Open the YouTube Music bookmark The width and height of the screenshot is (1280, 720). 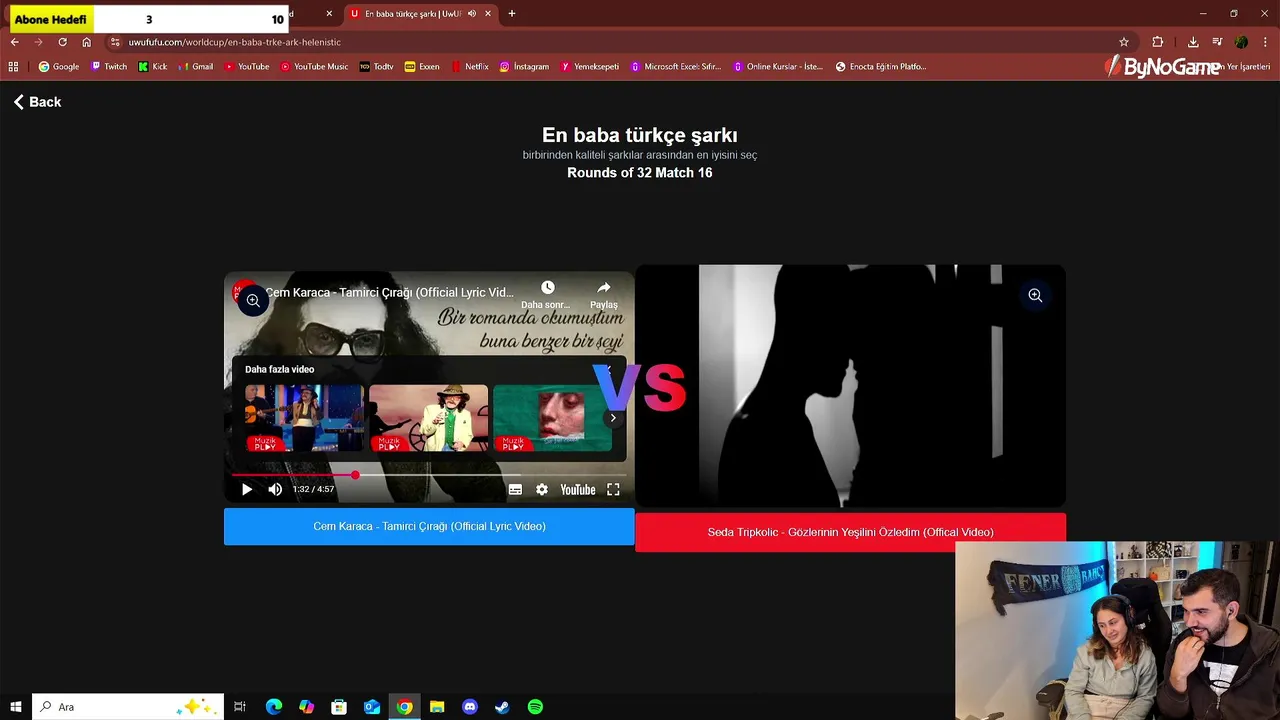coord(314,67)
